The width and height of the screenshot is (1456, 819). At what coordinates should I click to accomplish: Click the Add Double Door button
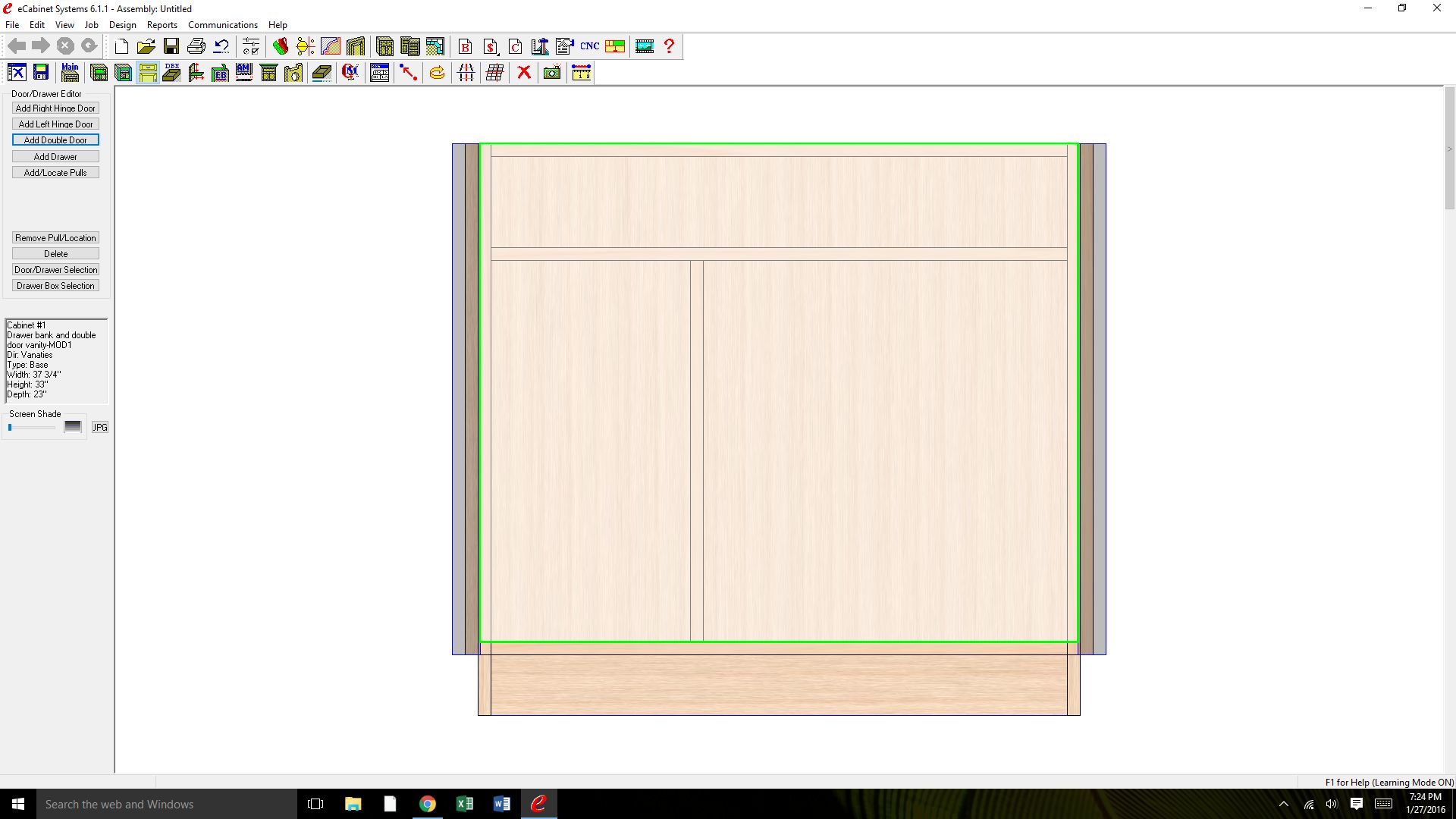[55, 140]
